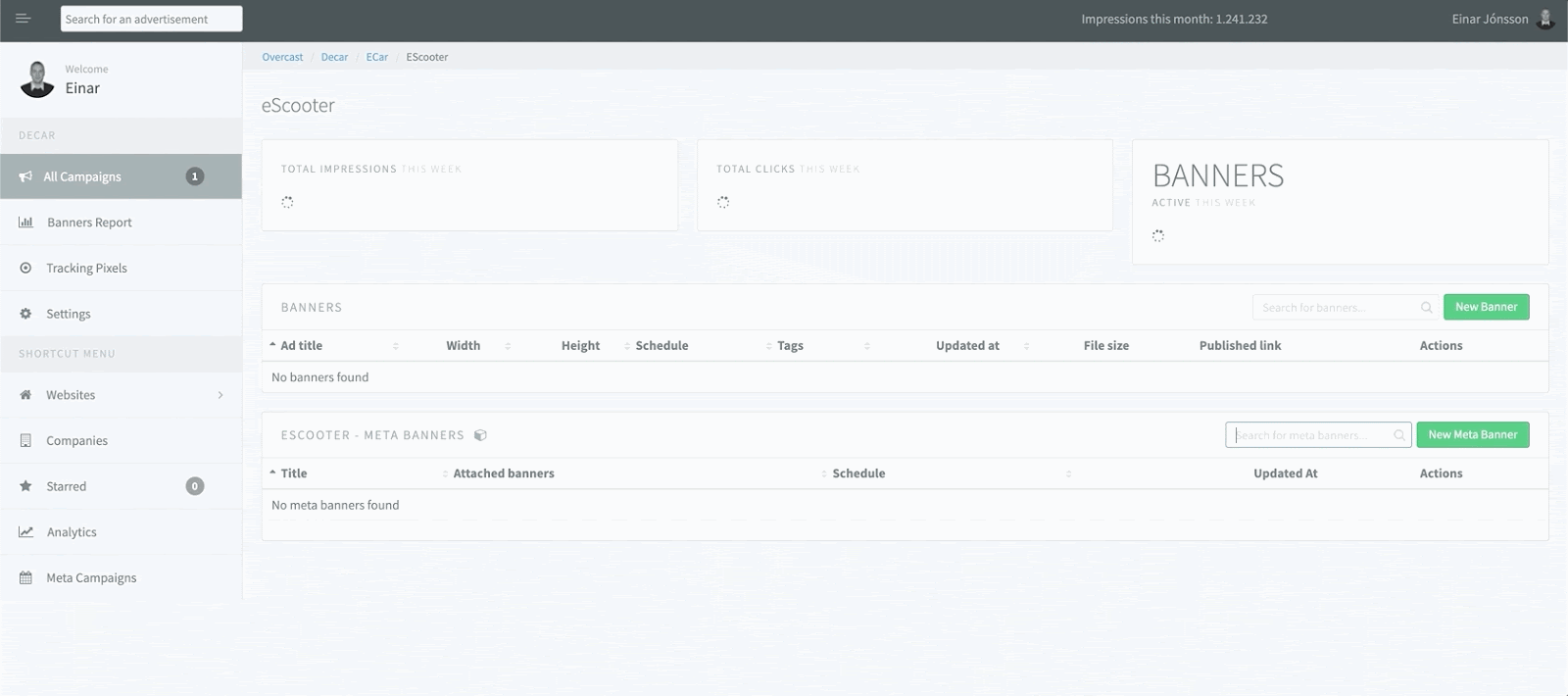The width and height of the screenshot is (1568, 696).
Task: Open Companies from the shortcut menu
Action: click(x=76, y=441)
